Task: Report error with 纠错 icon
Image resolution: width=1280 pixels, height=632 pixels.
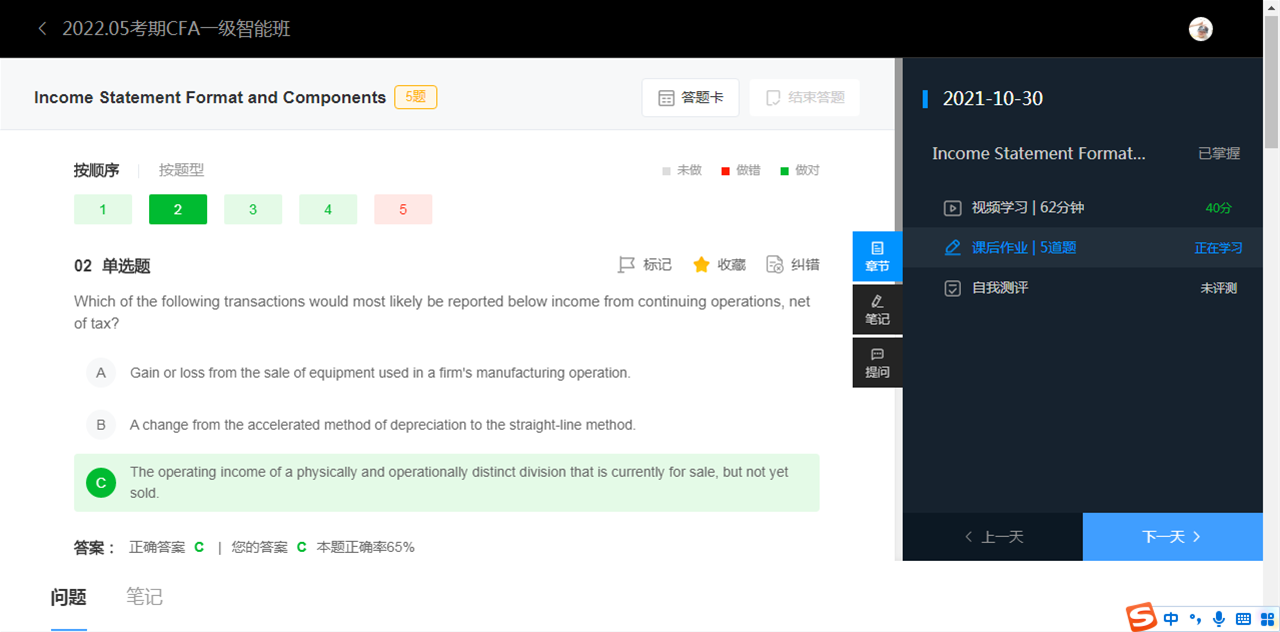Action: (x=793, y=265)
